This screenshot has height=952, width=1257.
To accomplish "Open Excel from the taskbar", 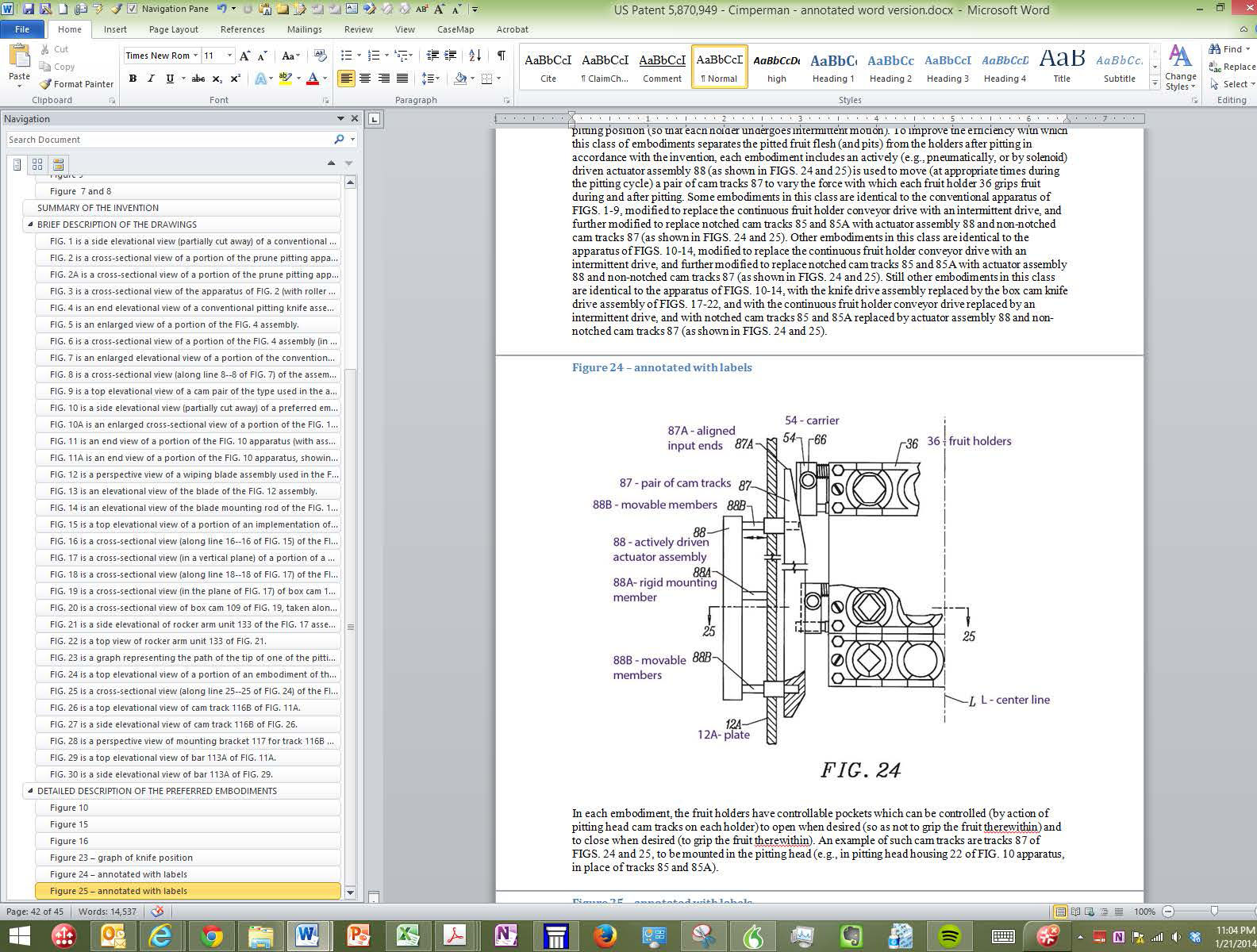I will (407, 936).
